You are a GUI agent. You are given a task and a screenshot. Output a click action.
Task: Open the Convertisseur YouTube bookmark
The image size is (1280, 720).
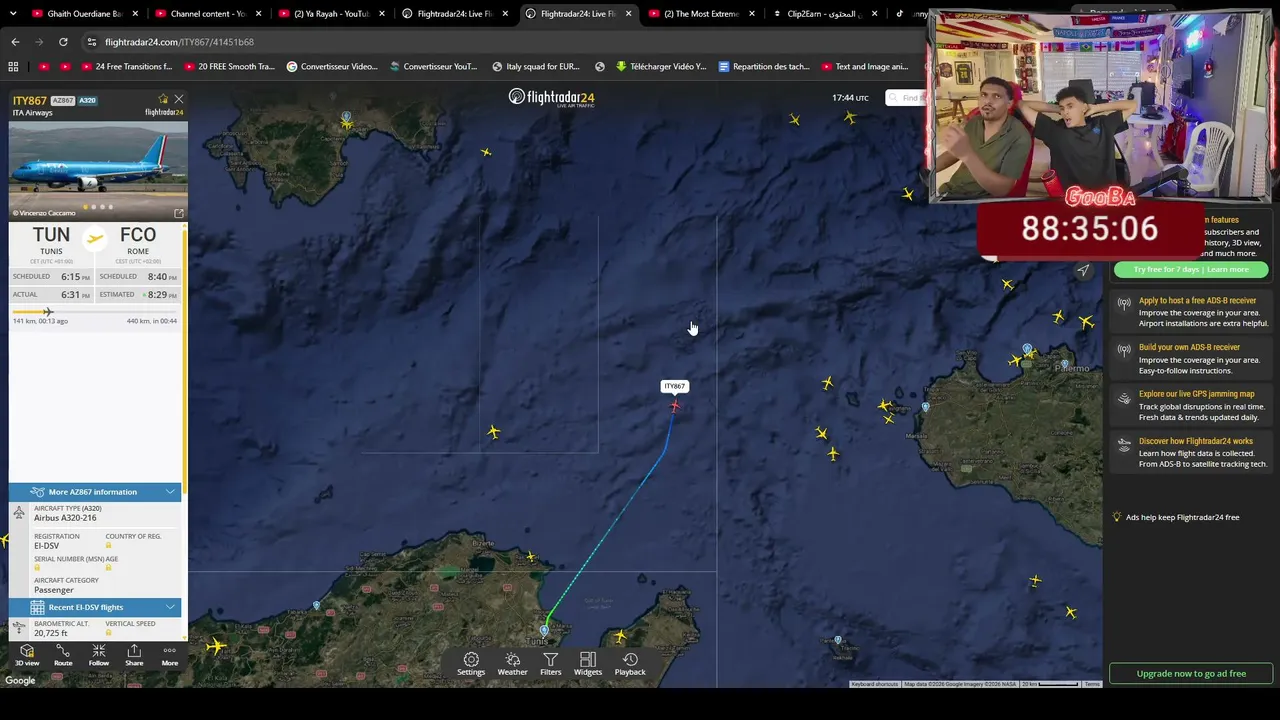(x=432, y=67)
